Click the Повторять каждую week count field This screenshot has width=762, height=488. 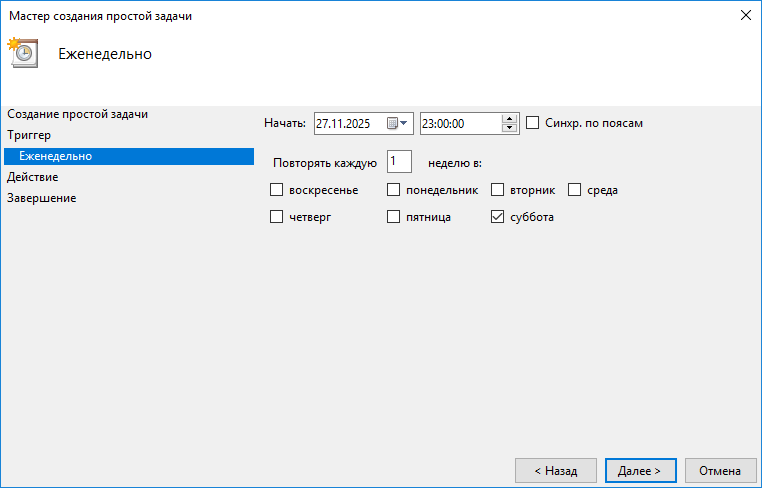pyautogui.click(x=399, y=161)
